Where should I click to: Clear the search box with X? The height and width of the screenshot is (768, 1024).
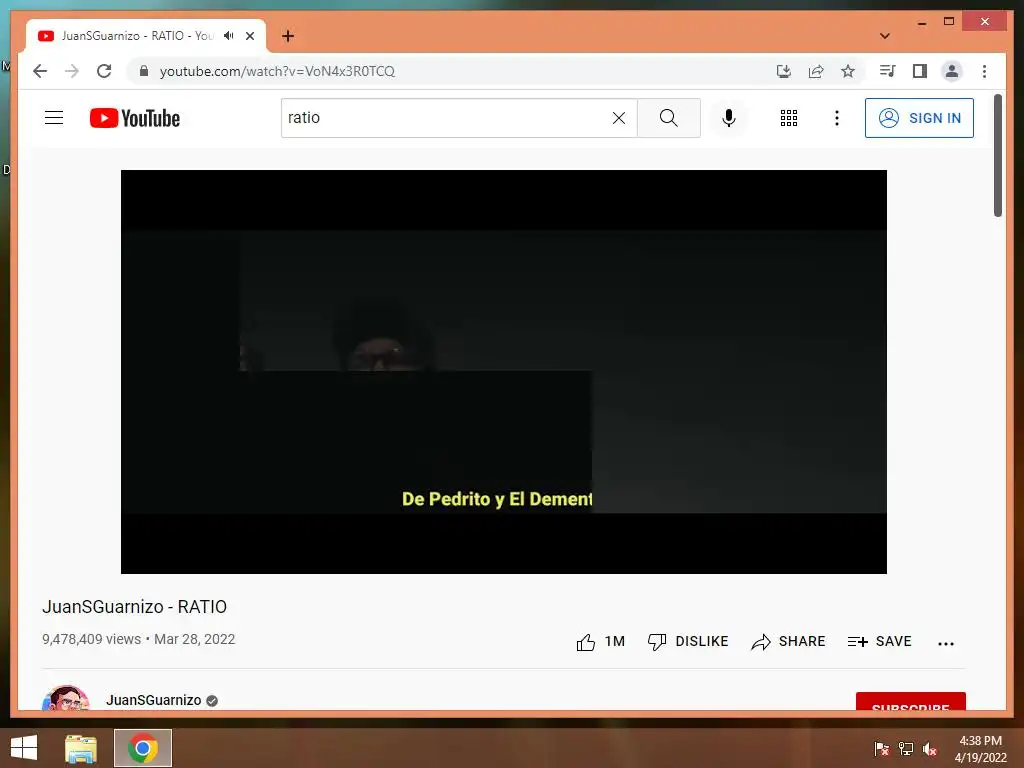point(618,118)
